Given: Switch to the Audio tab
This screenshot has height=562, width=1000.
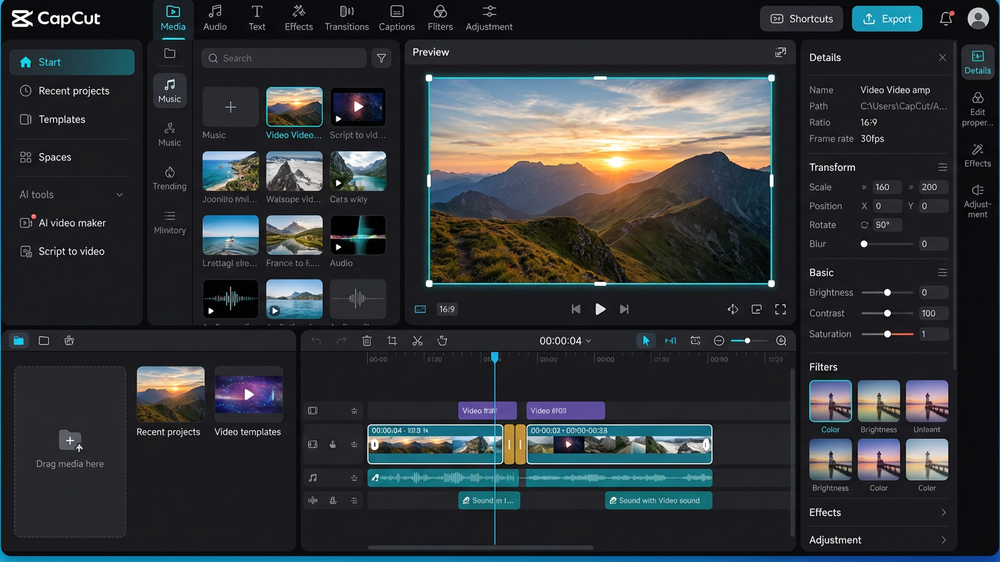Looking at the screenshot, I should 215,18.
